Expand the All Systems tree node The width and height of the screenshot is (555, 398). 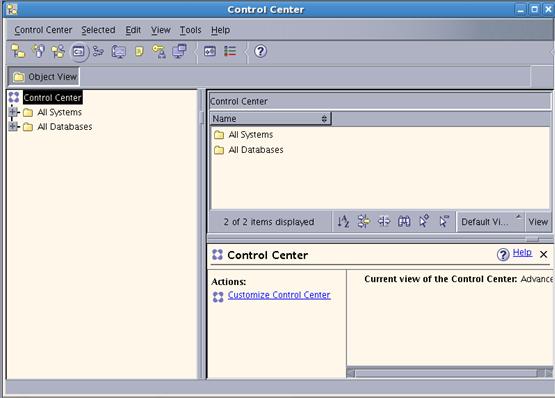click(13, 112)
